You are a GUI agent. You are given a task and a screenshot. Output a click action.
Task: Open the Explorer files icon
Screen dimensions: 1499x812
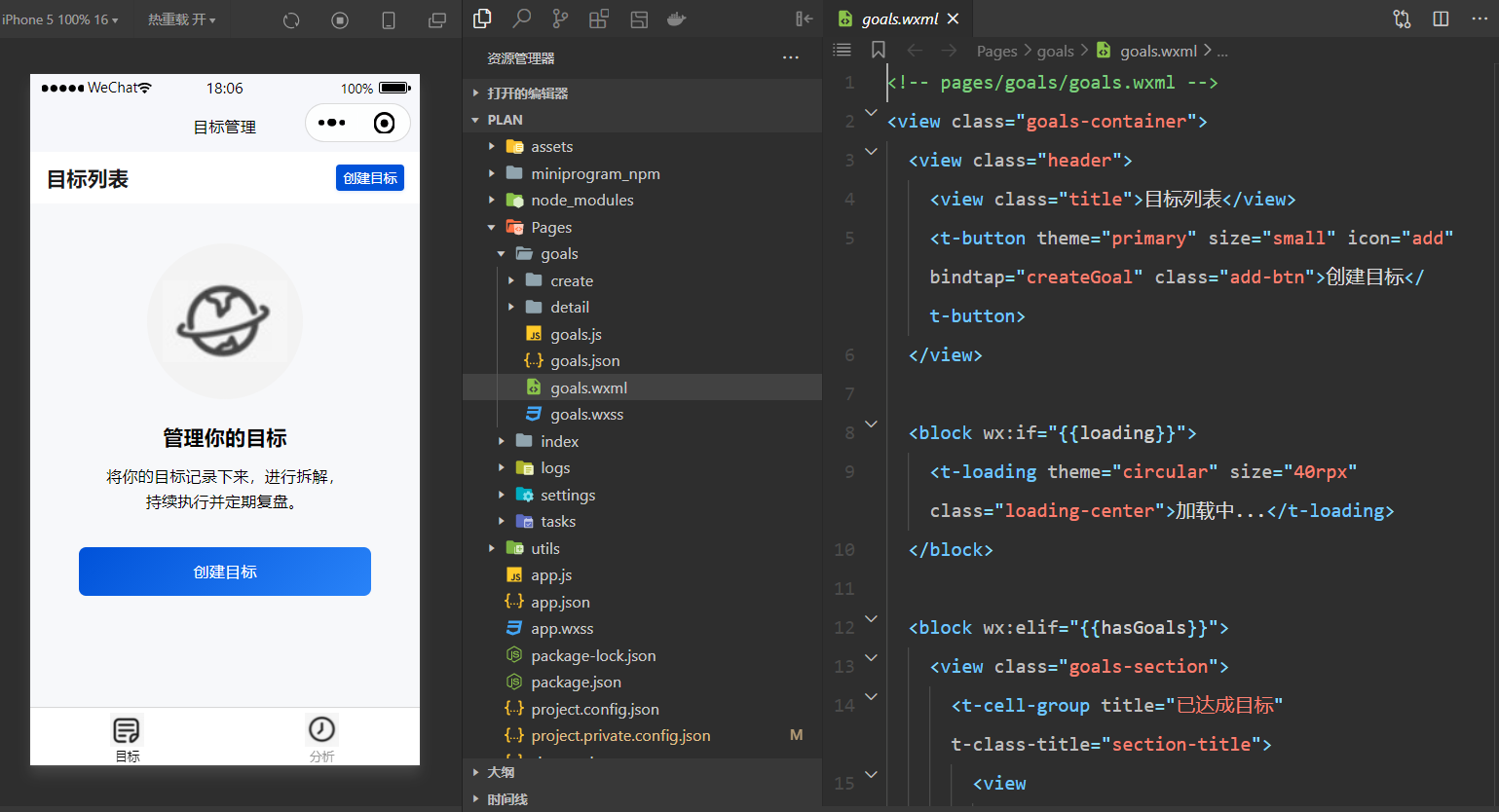(482, 18)
